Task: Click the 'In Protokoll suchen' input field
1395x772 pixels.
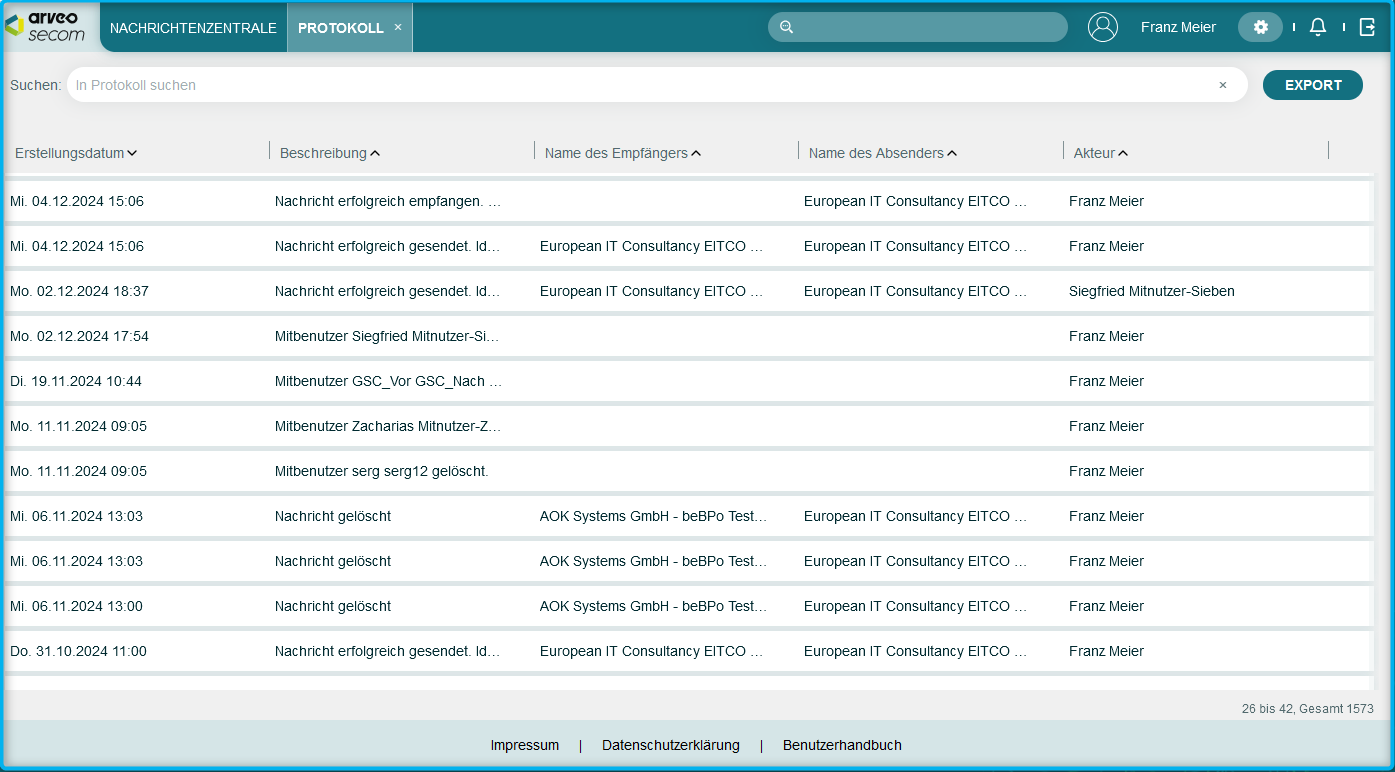Action: click(640, 85)
